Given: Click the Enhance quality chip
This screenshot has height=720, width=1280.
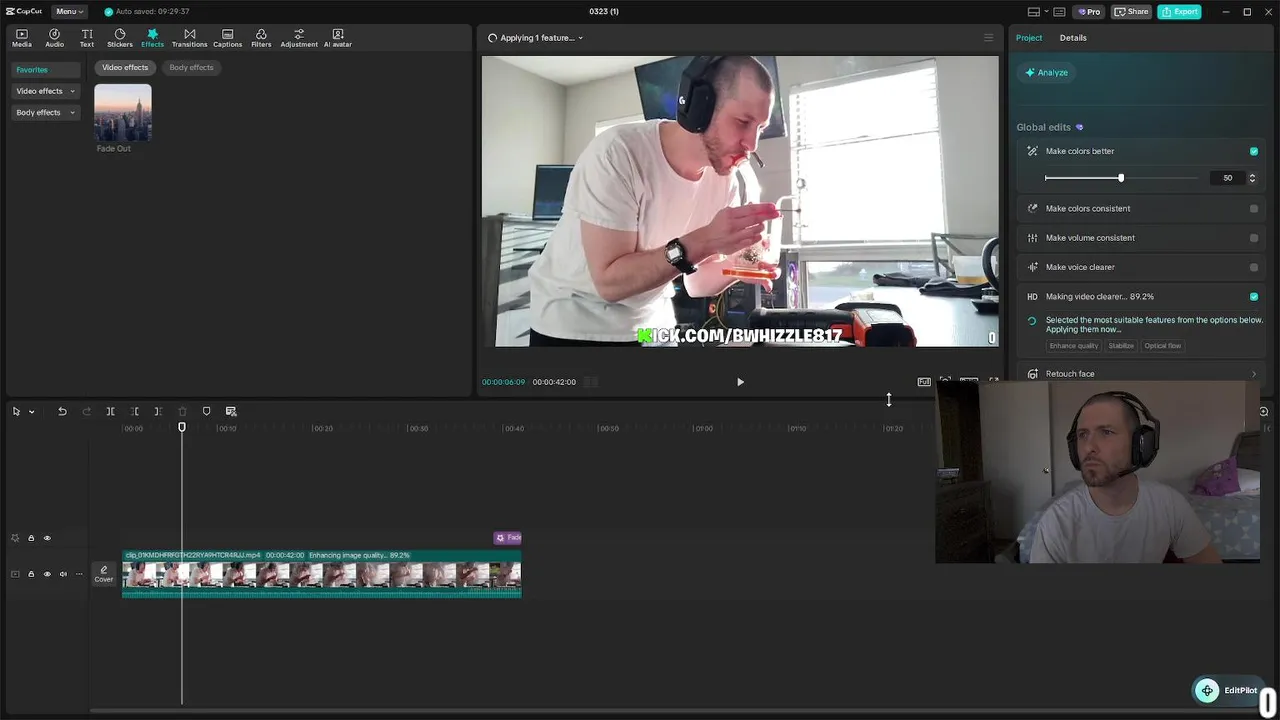Looking at the screenshot, I should click(x=1074, y=346).
